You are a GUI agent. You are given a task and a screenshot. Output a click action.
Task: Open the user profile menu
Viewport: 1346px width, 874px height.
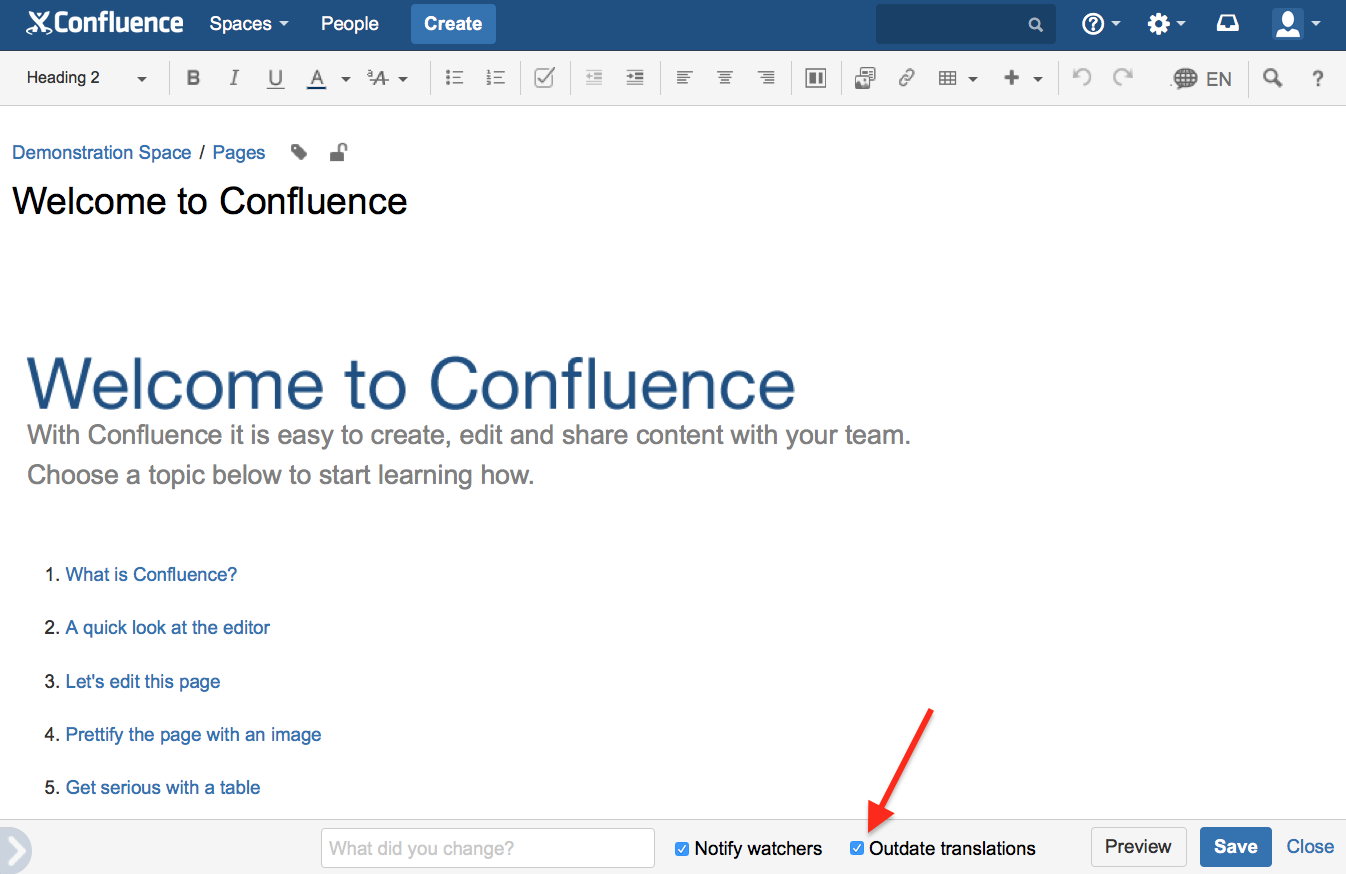point(1296,24)
